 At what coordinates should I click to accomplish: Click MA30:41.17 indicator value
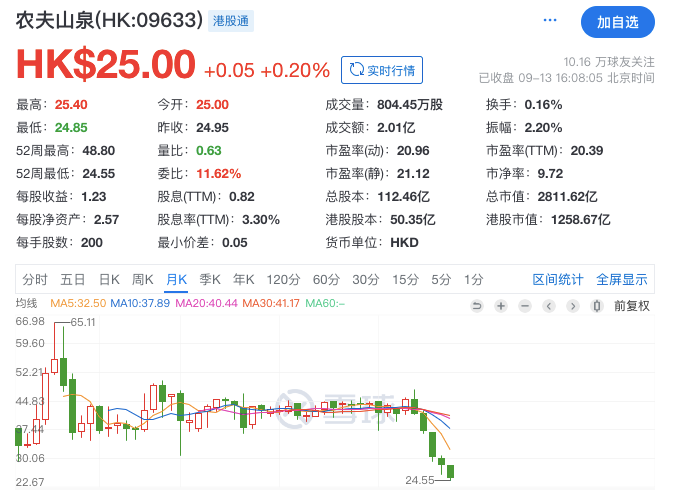pyautogui.click(x=271, y=303)
